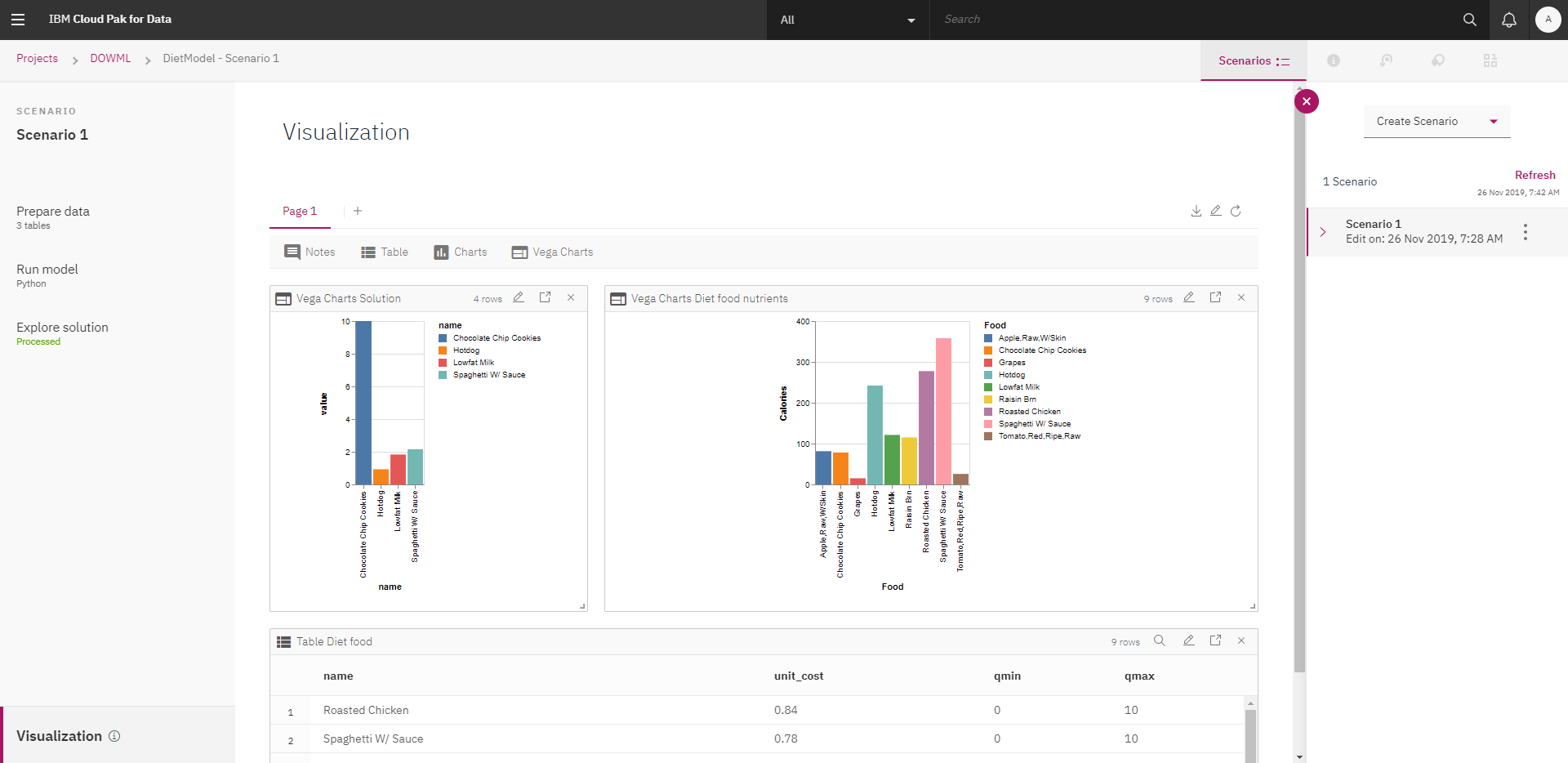Open Projects from the breadcrumb
The width and height of the screenshot is (1568, 763).
pos(37,58)
